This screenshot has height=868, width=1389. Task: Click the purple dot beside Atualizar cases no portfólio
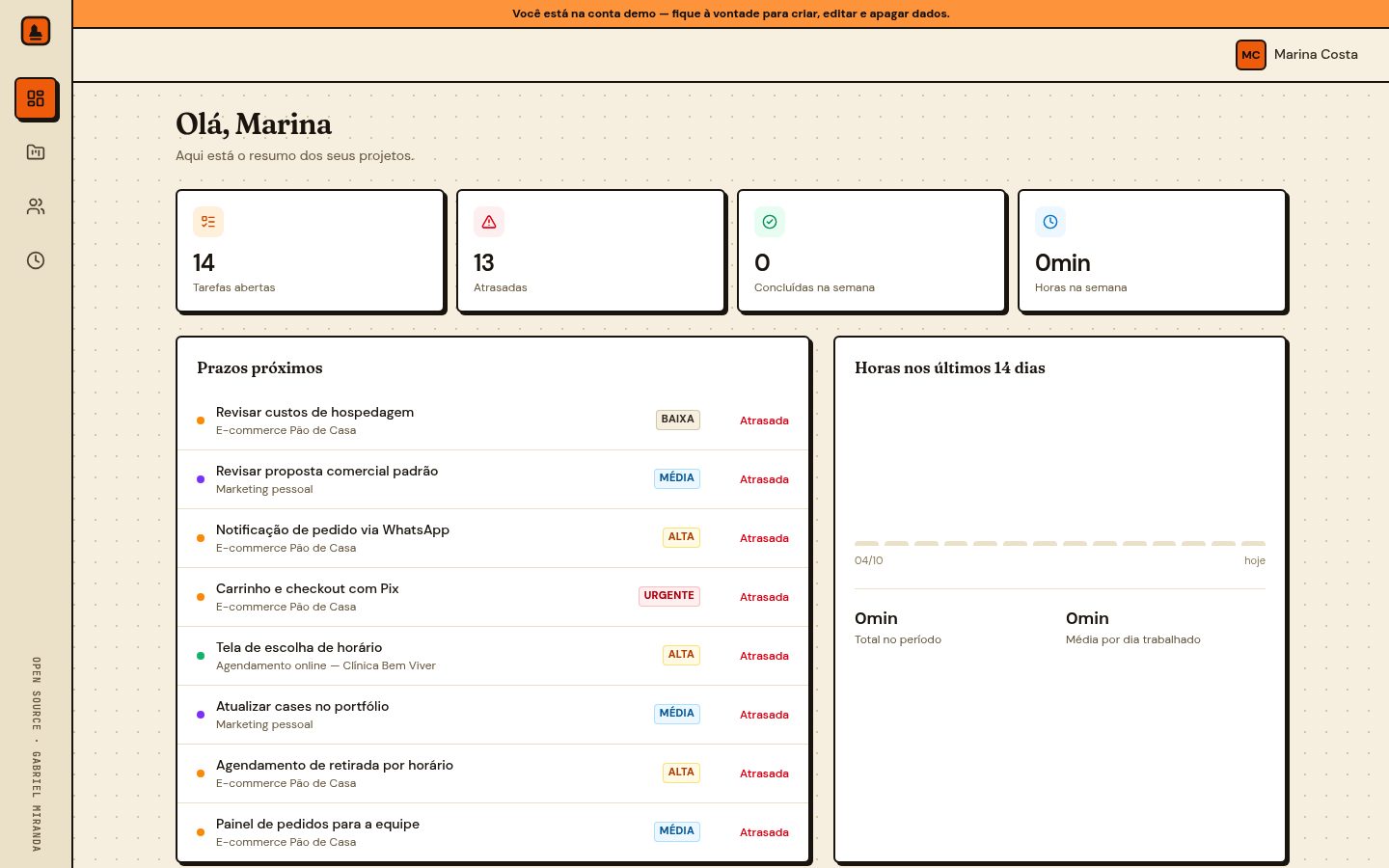pos(201,715)
